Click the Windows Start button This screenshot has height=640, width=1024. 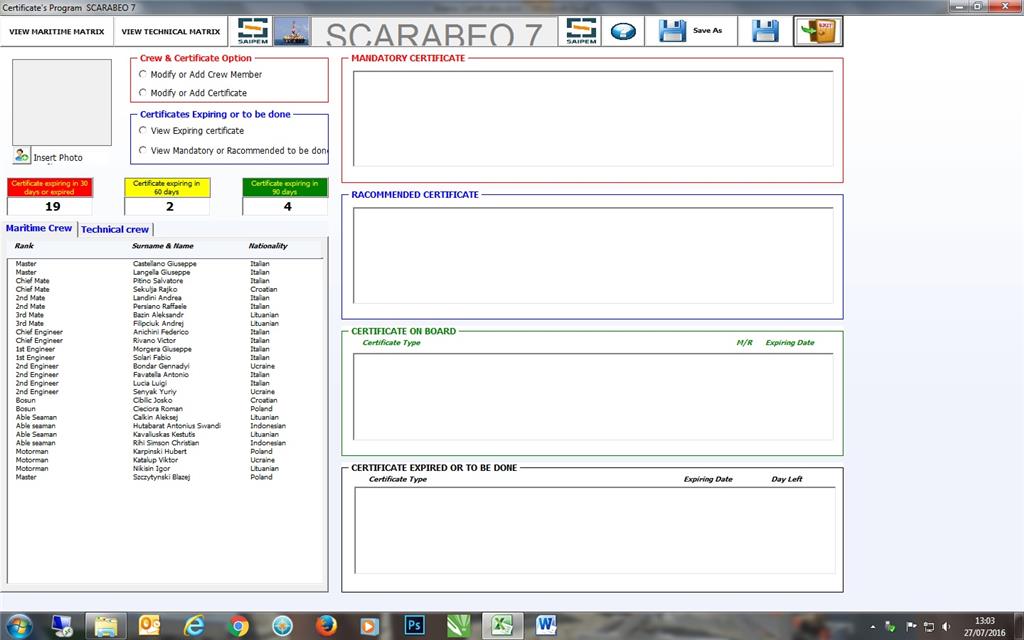click(x=18, y=626)
